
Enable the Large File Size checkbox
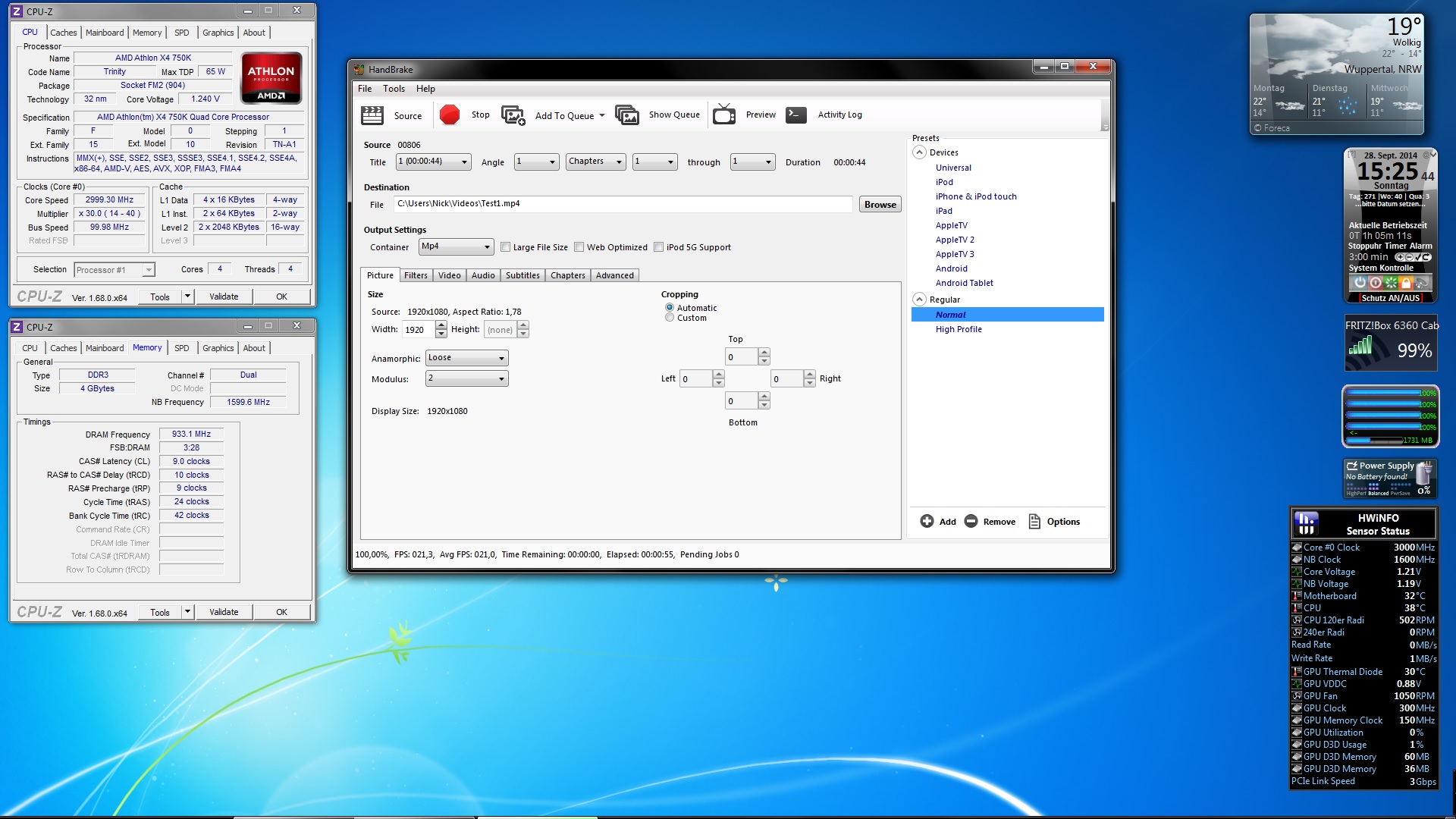coord(506,247)
